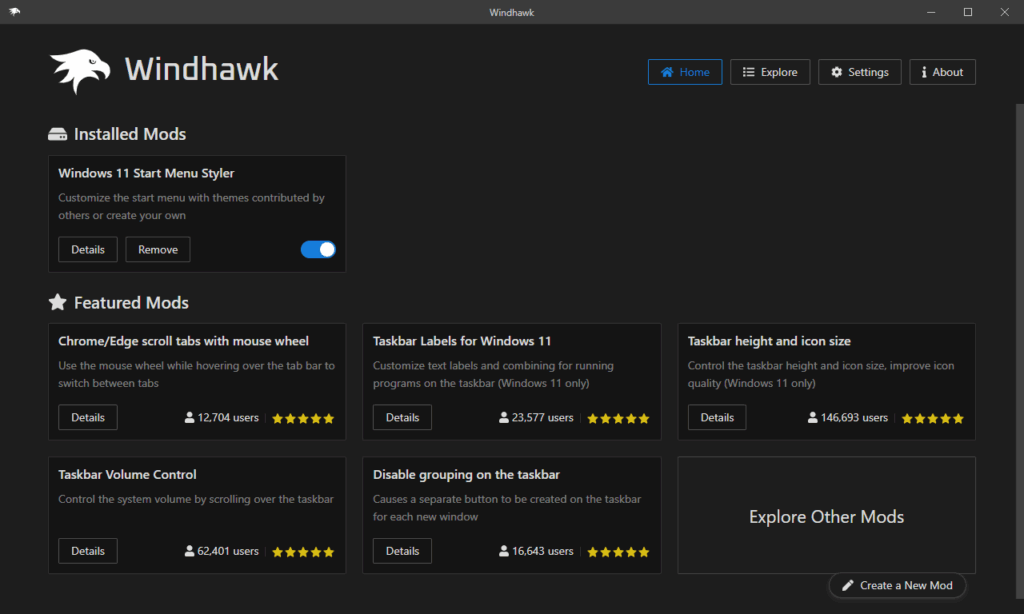
Task: Open Details for Windows 11 Start Menu Styler
Action: [88, 250]
